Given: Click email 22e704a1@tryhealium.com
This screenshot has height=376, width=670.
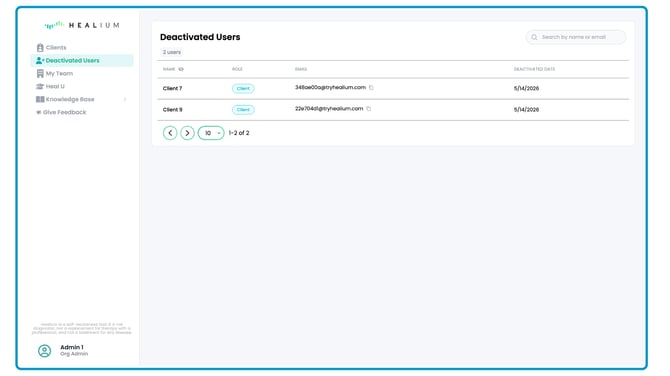Looking at the screenshot, I should coord(329,109).
